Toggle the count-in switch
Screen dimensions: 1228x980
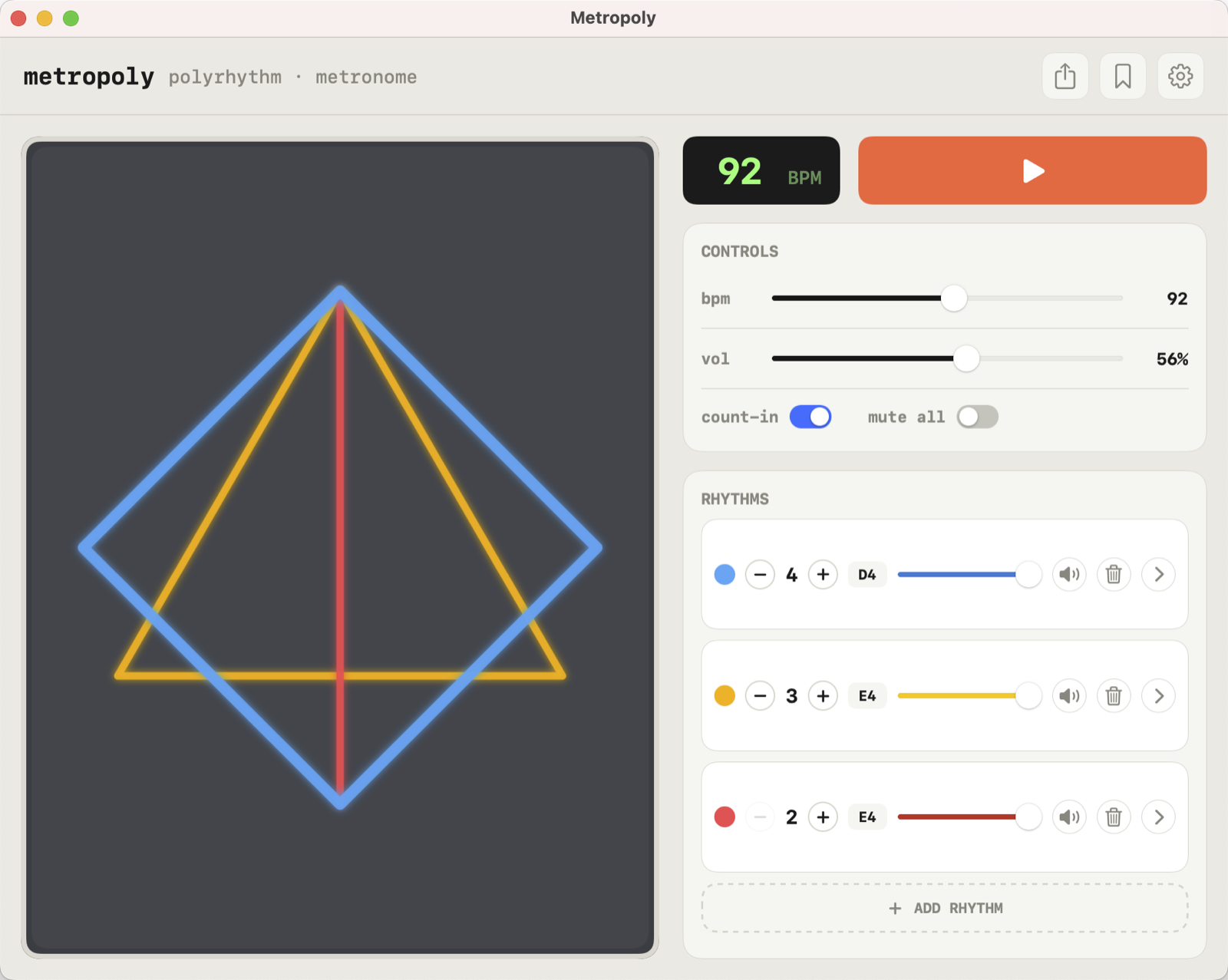pyautogui.click(x=810, y=417)
